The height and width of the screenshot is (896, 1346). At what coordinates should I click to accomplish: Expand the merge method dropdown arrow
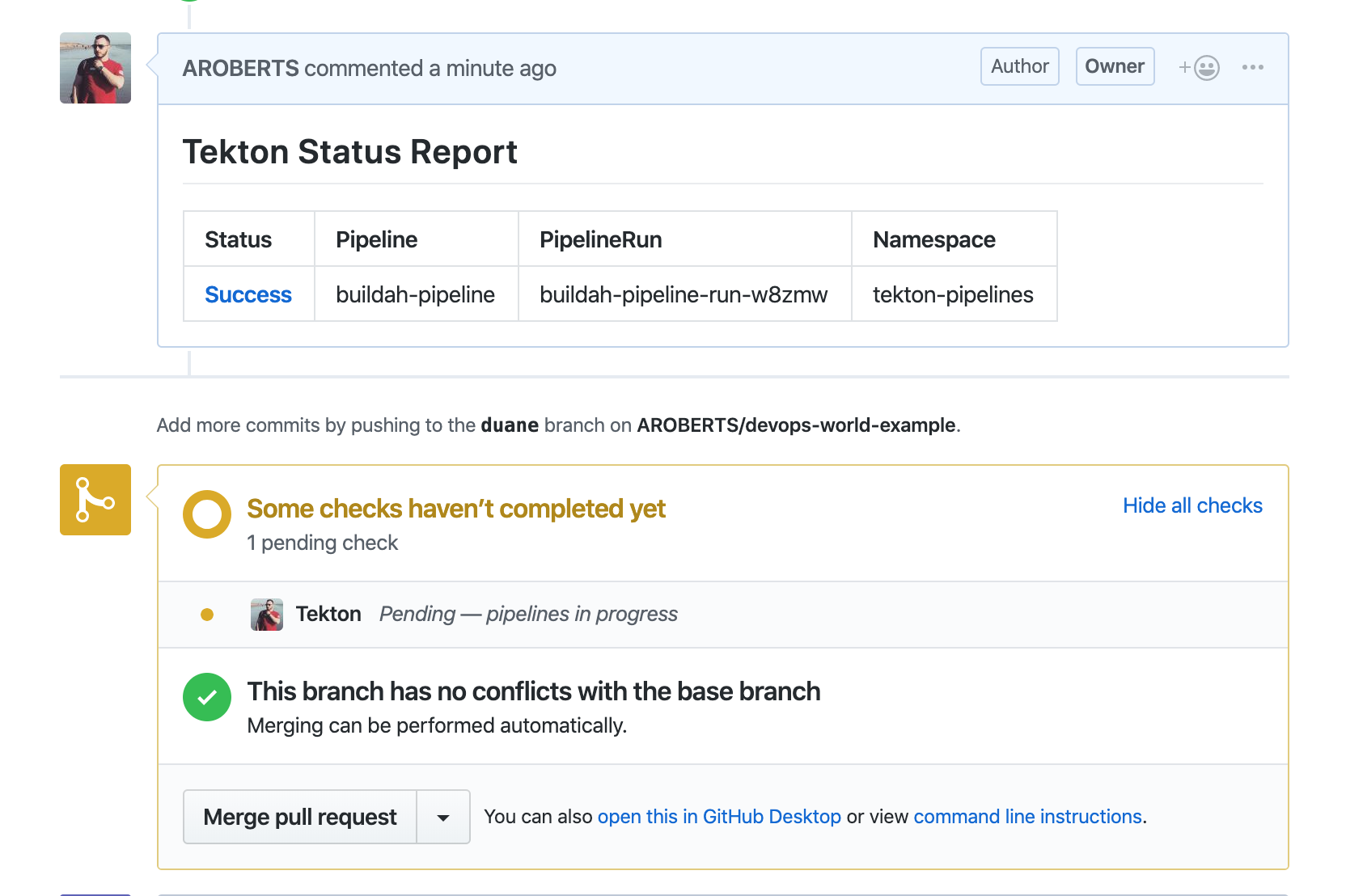pyautogui.click(x=443, y=817)
